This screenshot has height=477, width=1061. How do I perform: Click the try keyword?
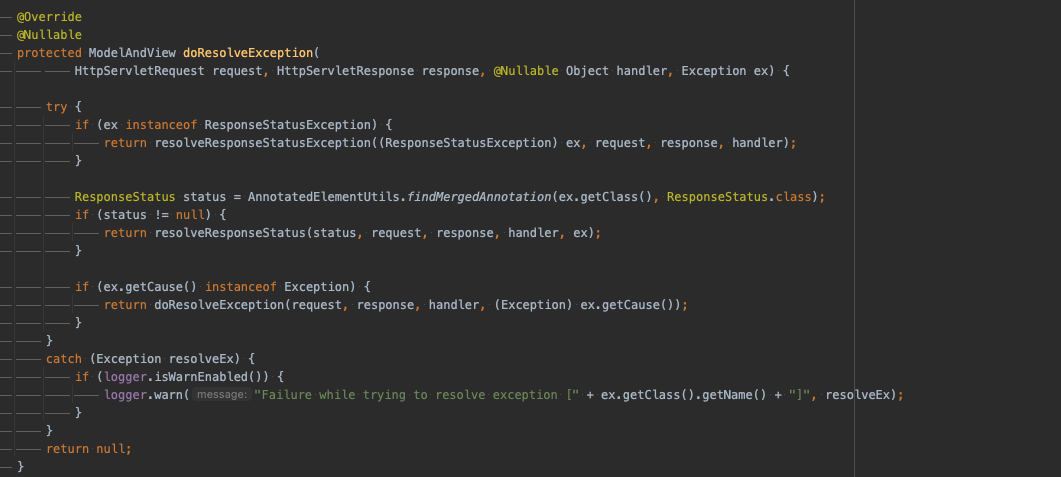point(56,107)
